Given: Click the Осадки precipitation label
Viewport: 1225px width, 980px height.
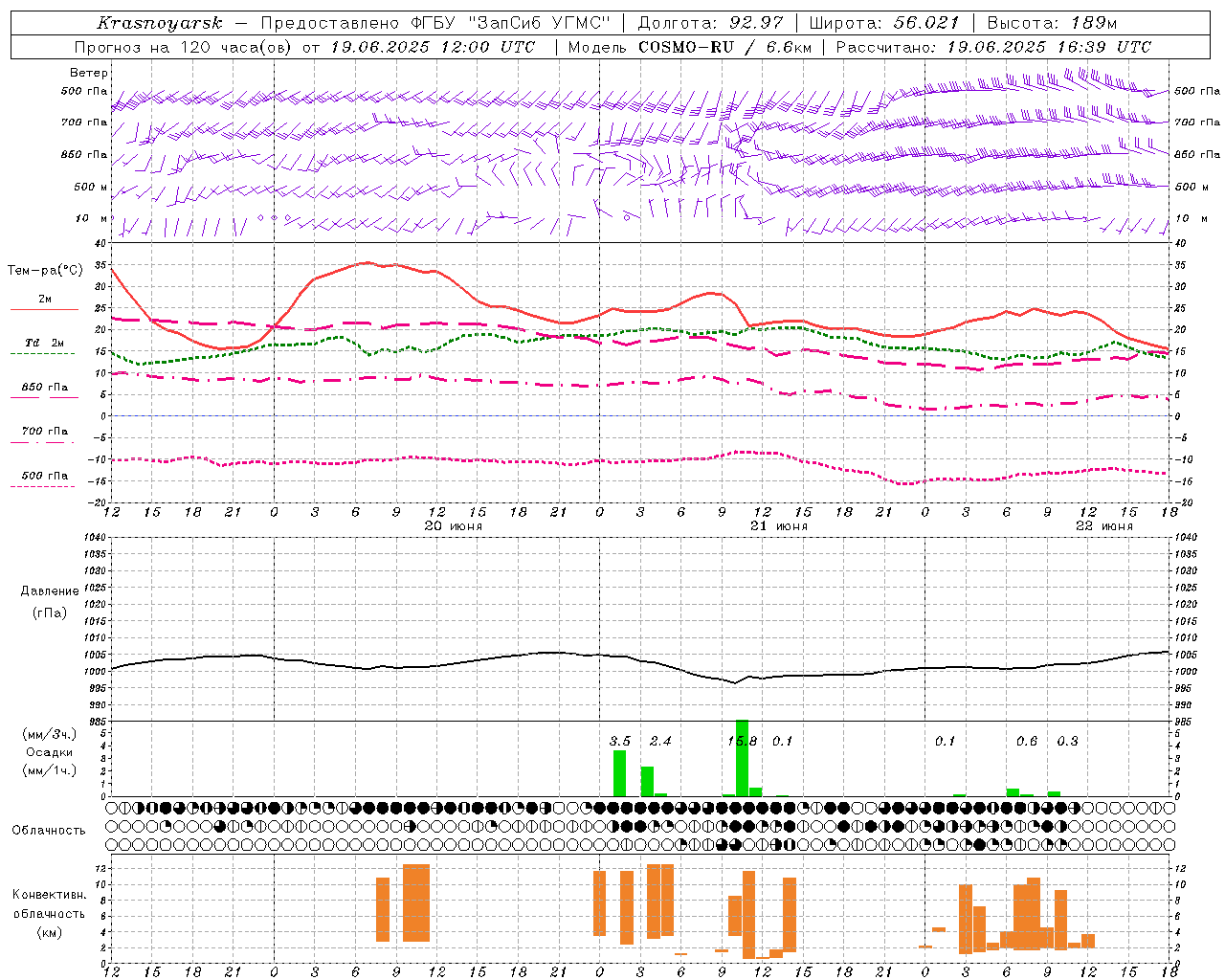Looking at the screenshot, I should coord(50,752).
